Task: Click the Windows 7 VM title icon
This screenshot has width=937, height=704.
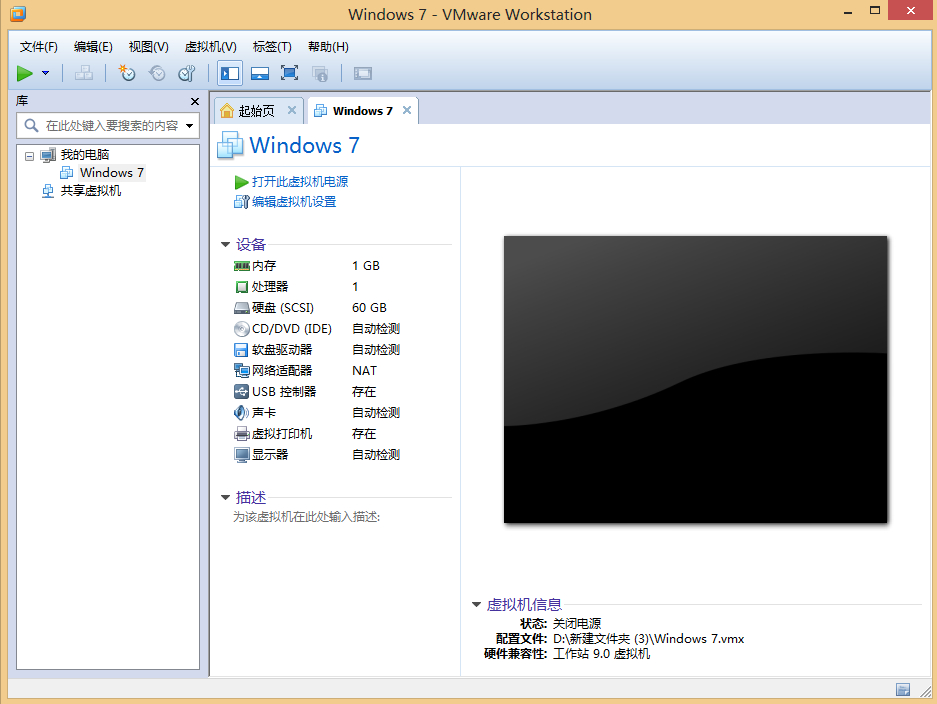Action: (230, 145)
